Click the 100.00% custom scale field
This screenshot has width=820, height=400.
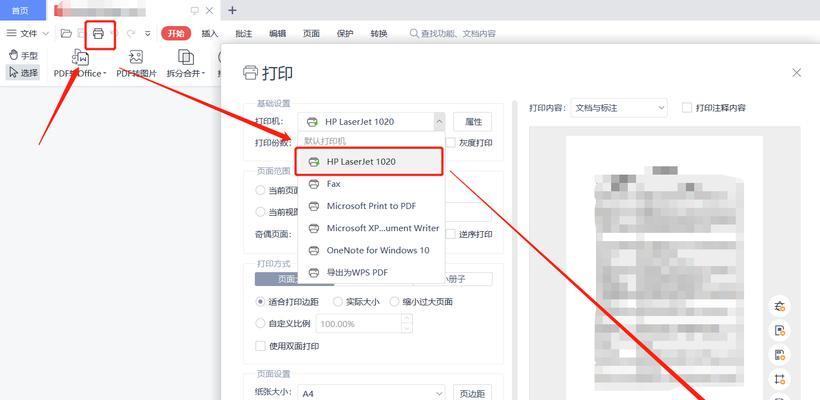(x=360, y=324)
